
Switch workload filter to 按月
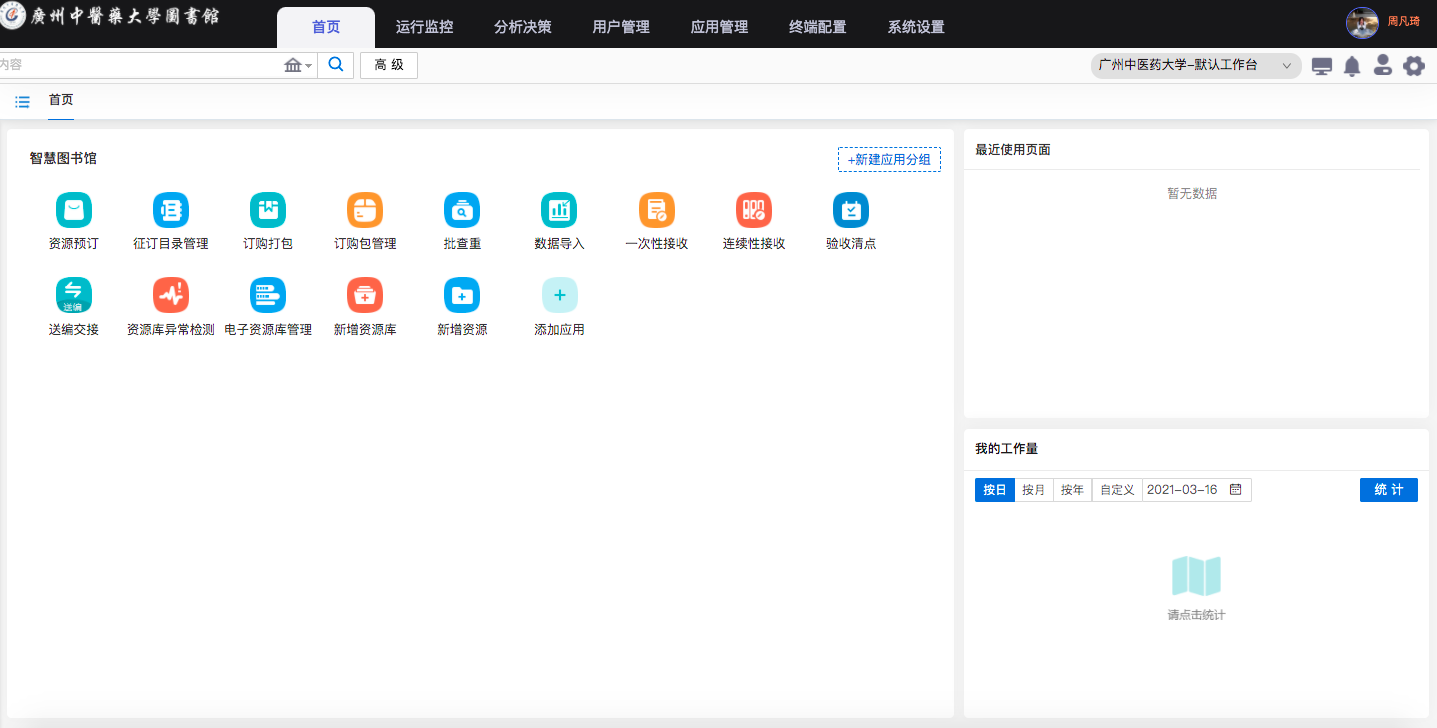[x=1033, y=490]
